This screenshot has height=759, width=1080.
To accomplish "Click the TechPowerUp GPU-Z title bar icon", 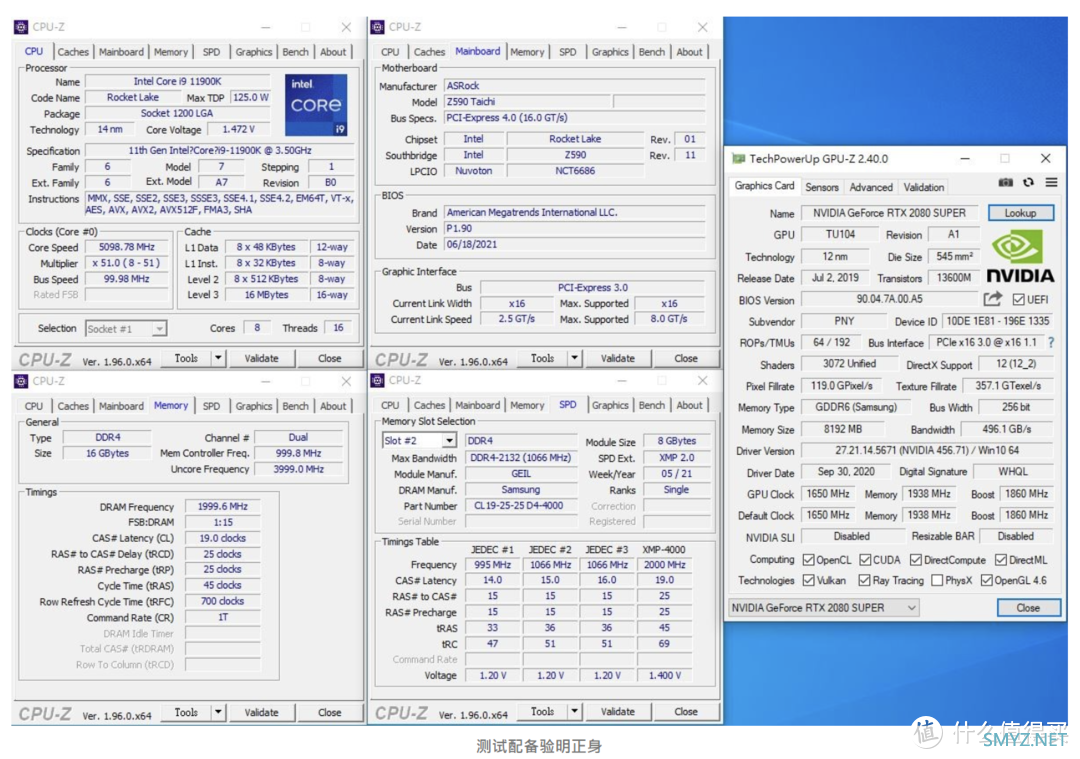I will (738, 158).
